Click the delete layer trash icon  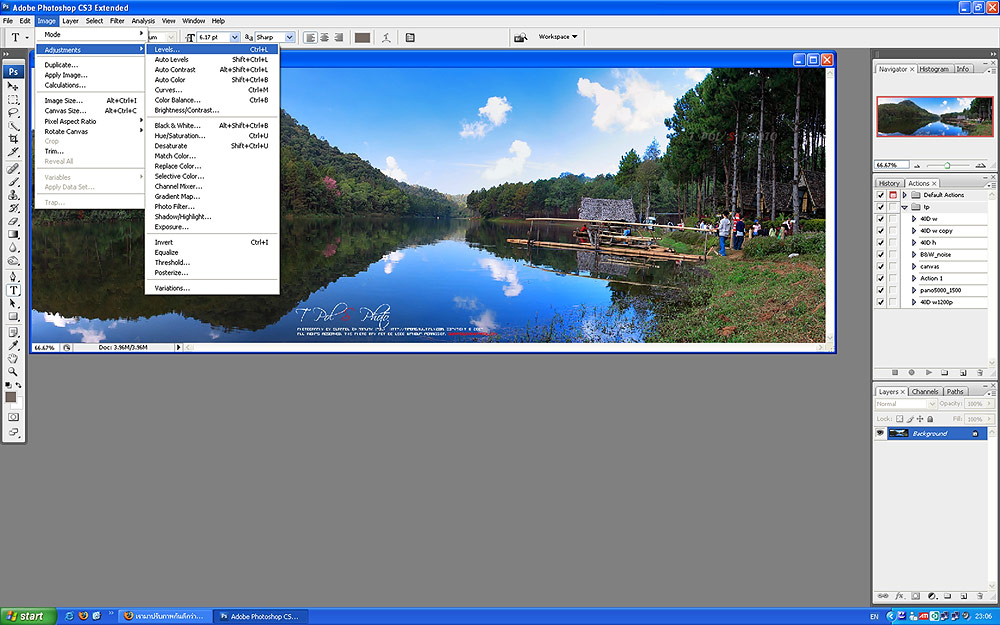click(979, 596)
